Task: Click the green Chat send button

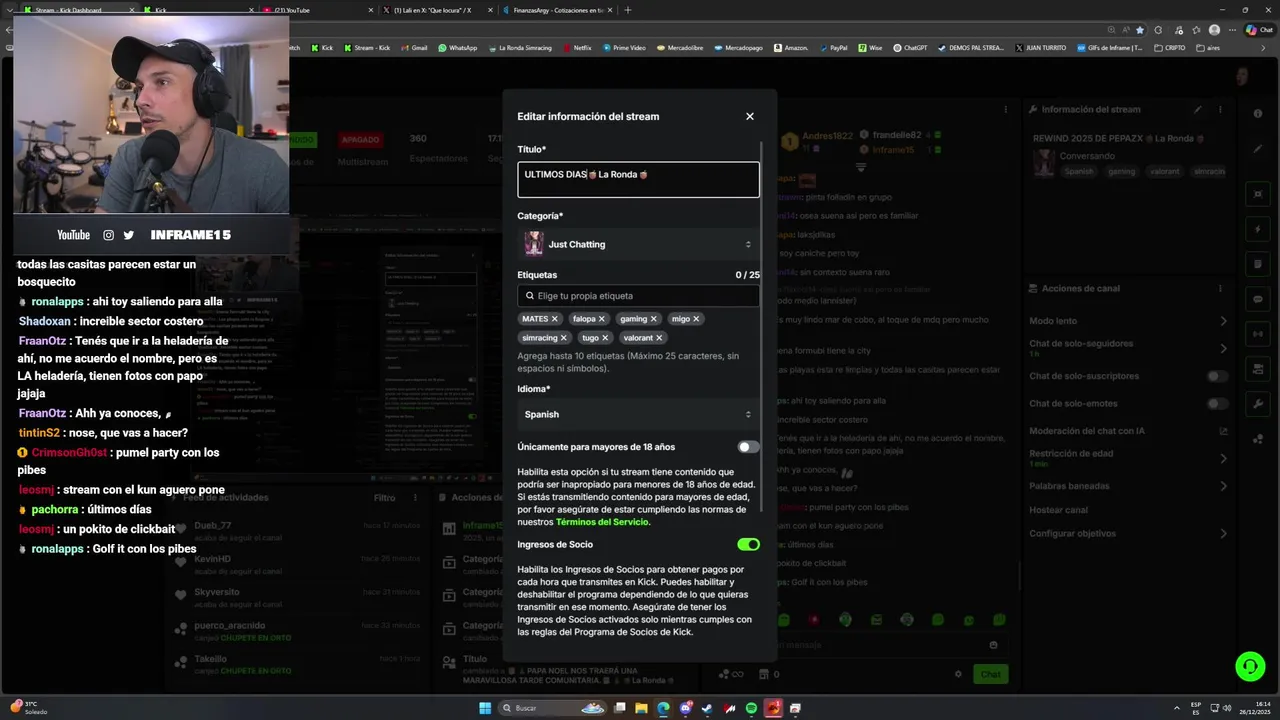Action: click(990, 674)
